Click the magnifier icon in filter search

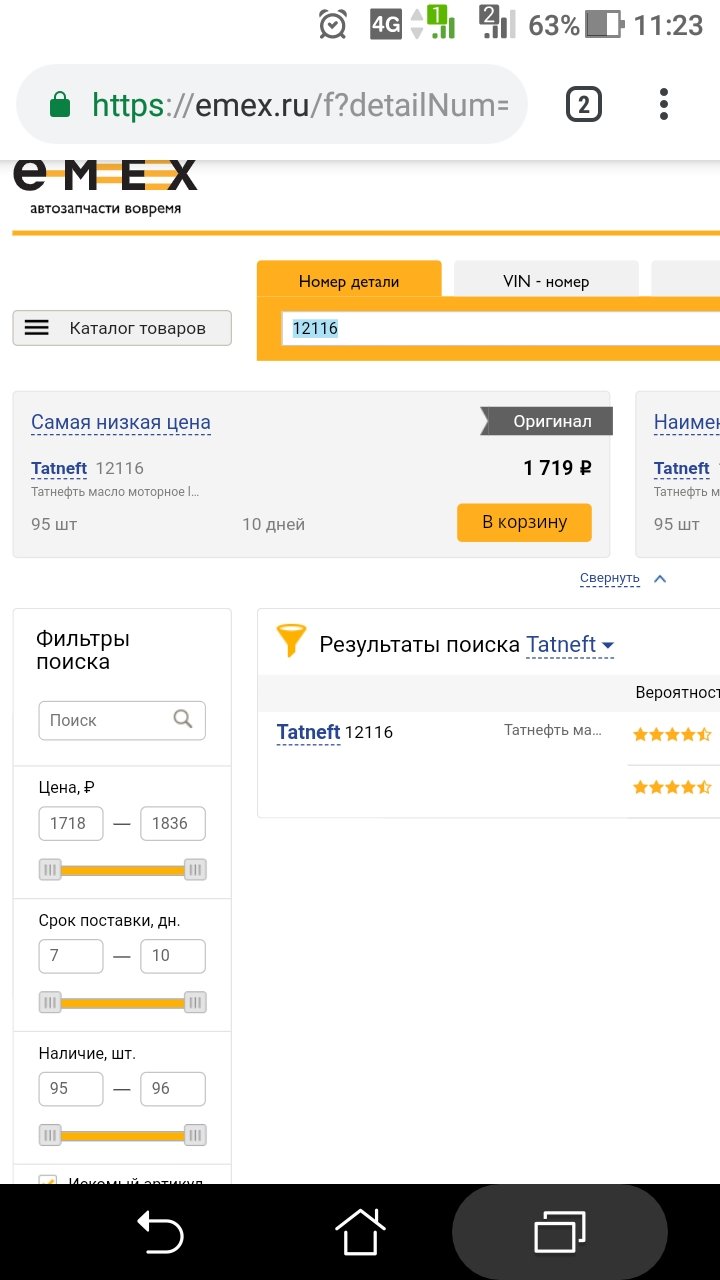pyautogui.click(x=183, y=719)
